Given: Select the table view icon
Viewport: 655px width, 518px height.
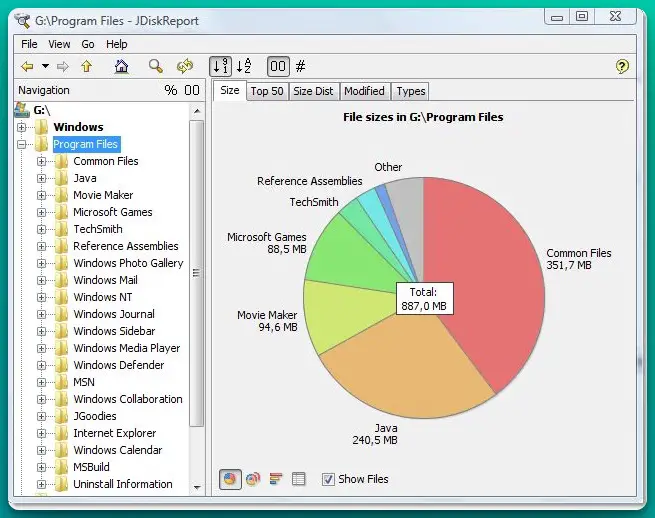Looking at the screenshot, I should click(x=298, y=479).
